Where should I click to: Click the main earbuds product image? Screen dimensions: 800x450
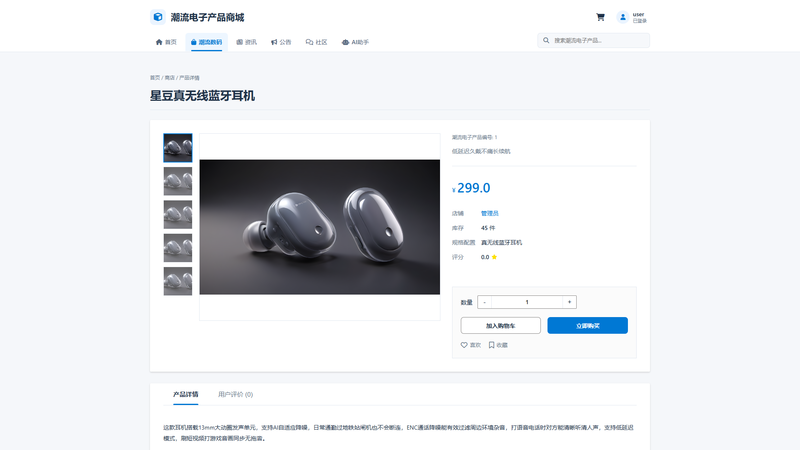[x=319, y=227]
